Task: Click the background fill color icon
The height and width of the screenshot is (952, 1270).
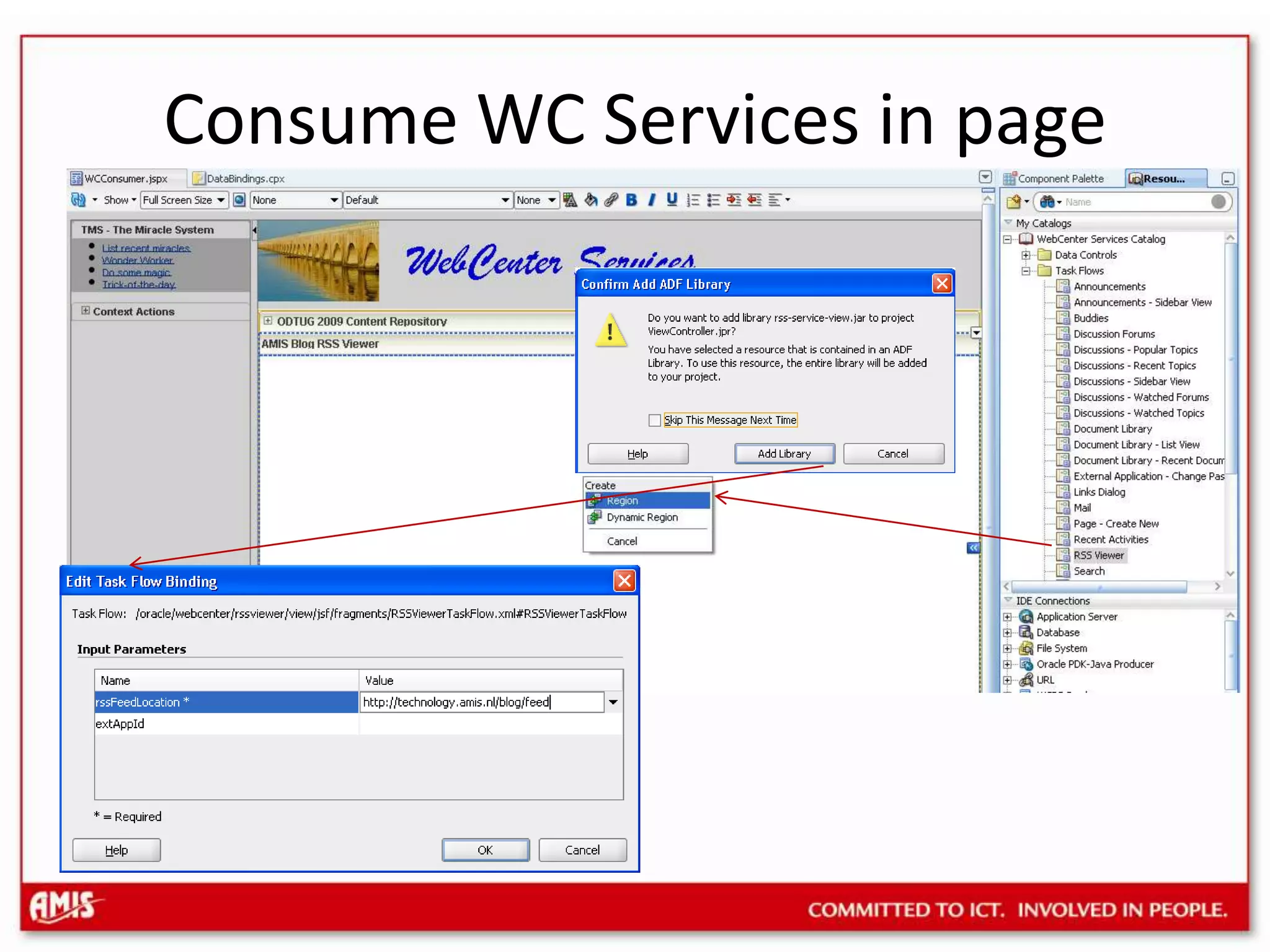Action: pyautogui.click(x=591, y=200)
